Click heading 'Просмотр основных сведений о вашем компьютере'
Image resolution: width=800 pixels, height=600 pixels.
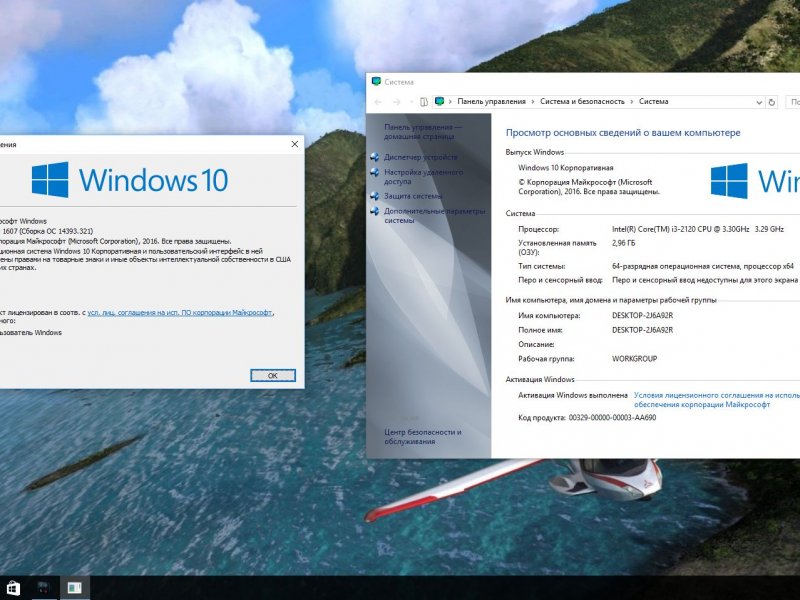point(623,133)
